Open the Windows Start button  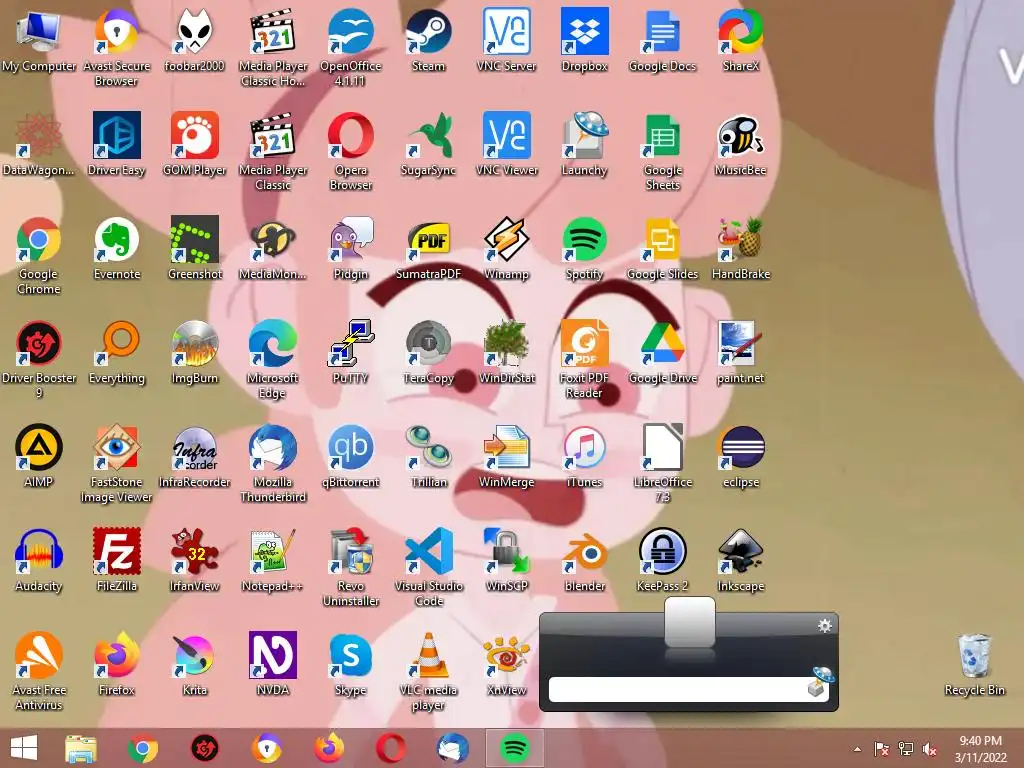tap(24, 748)
